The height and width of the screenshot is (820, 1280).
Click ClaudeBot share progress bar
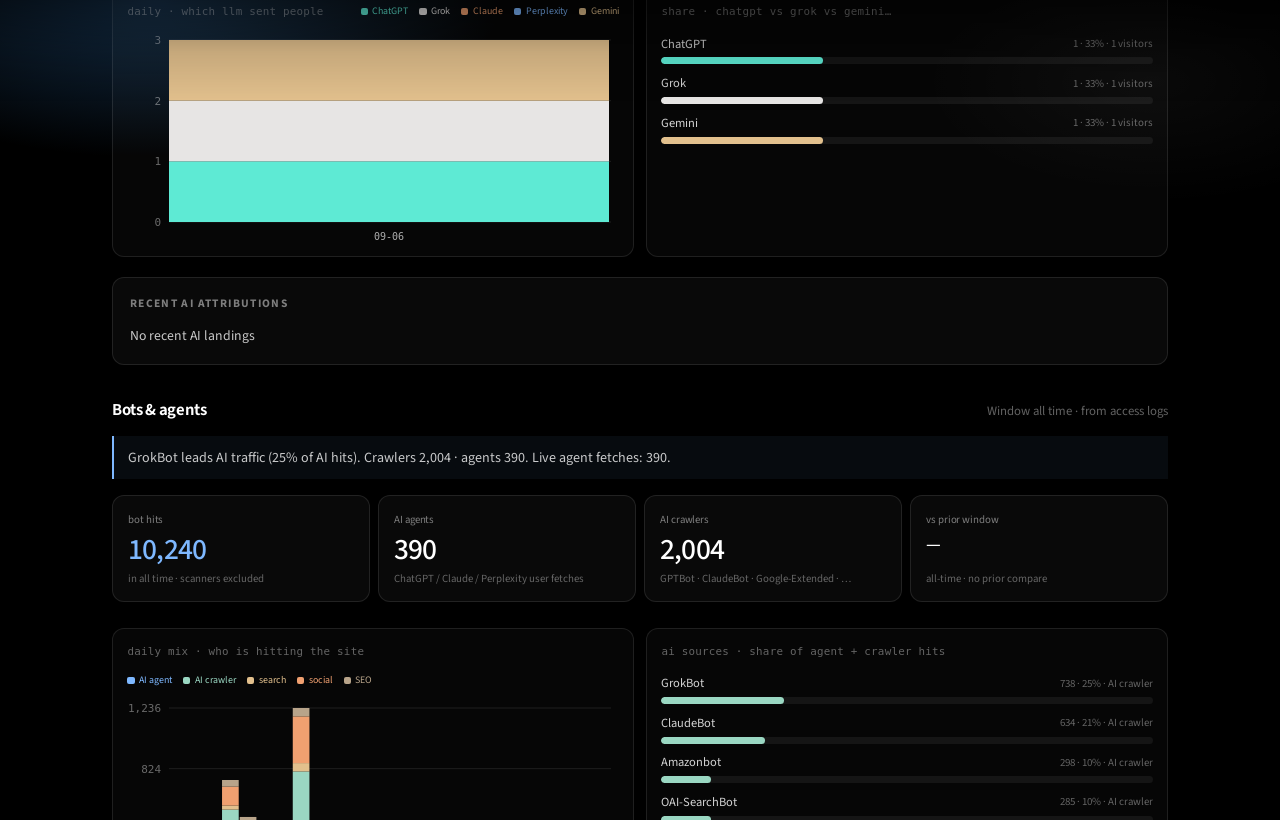coord(907,740)
